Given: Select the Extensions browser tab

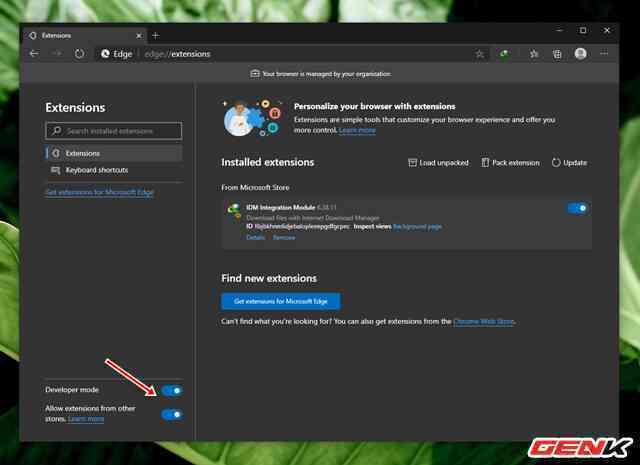Looking at the screenshot, I should pyautogui.click(x=84, y=36).
